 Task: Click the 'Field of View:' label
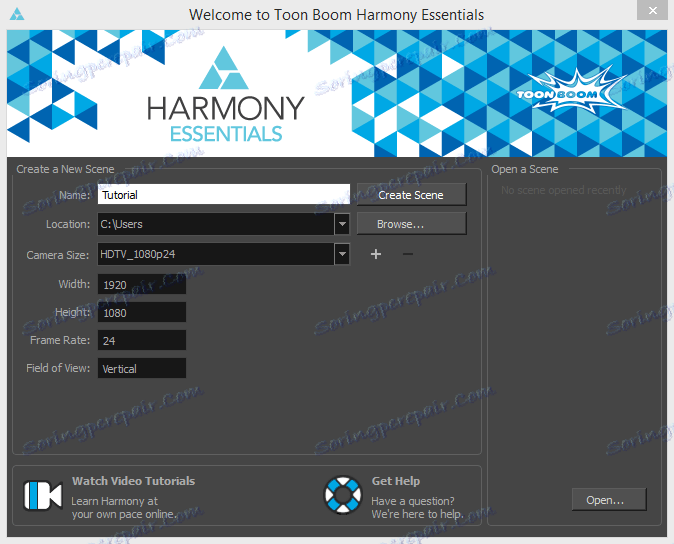(x=58, y=368)
